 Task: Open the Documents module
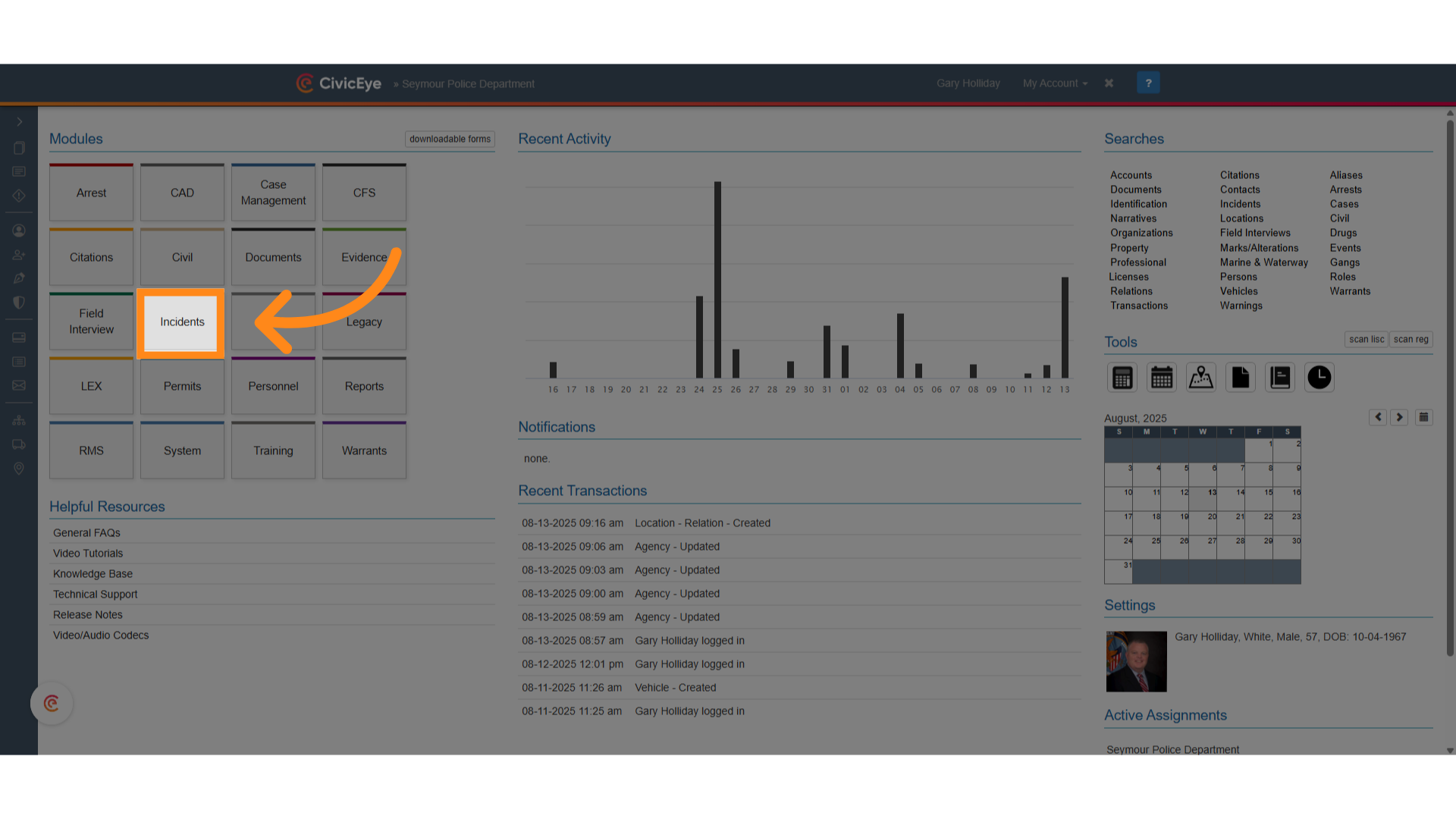(273, 257)
